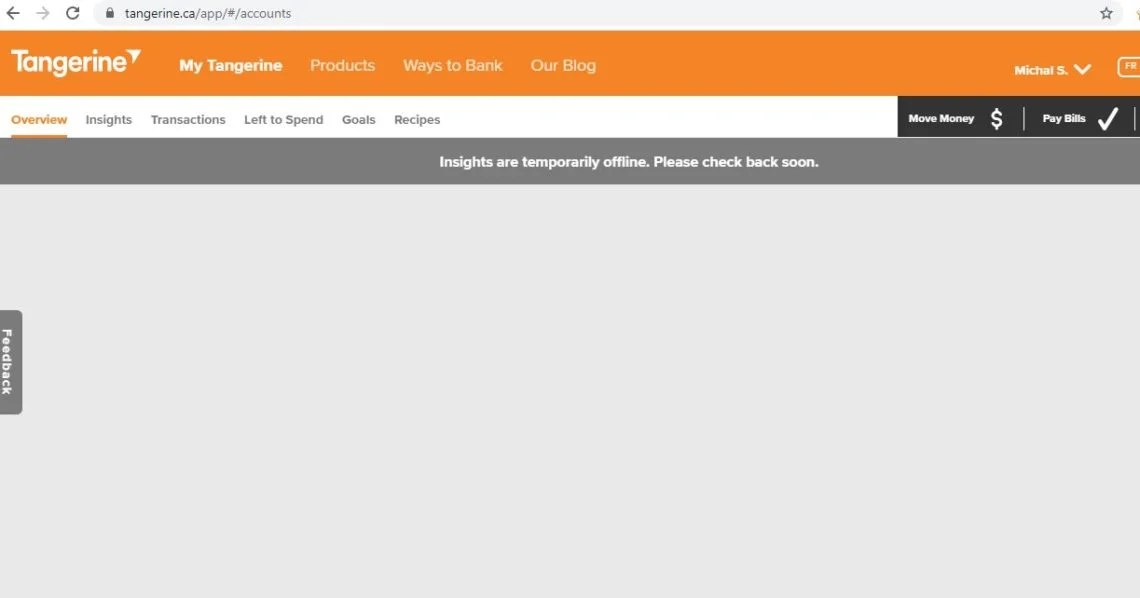The image size is (1140, 598).
Task: Click the browser forward arrow
Action: tap(43, 13)
